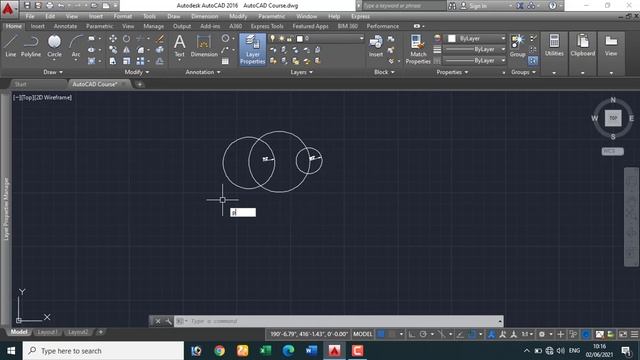Click the Copy tool icon

[113, 50]
